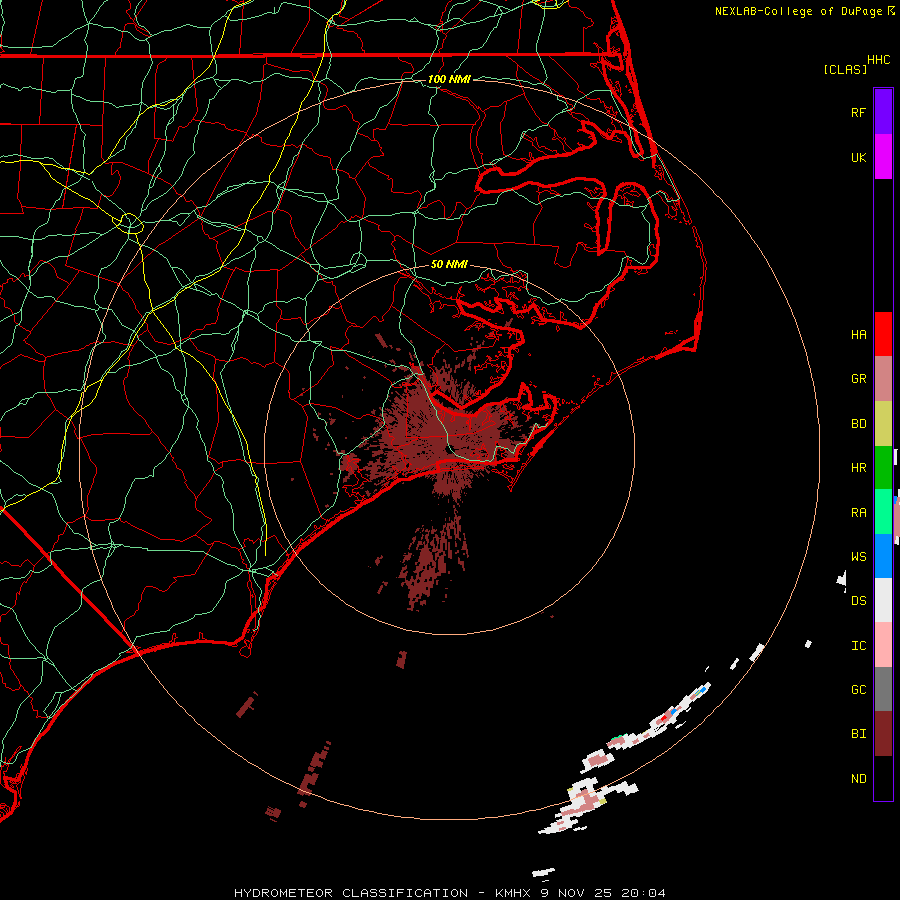Click the ND black legend swatch
This screenshot has width=900, height=900.
(883, 778)
